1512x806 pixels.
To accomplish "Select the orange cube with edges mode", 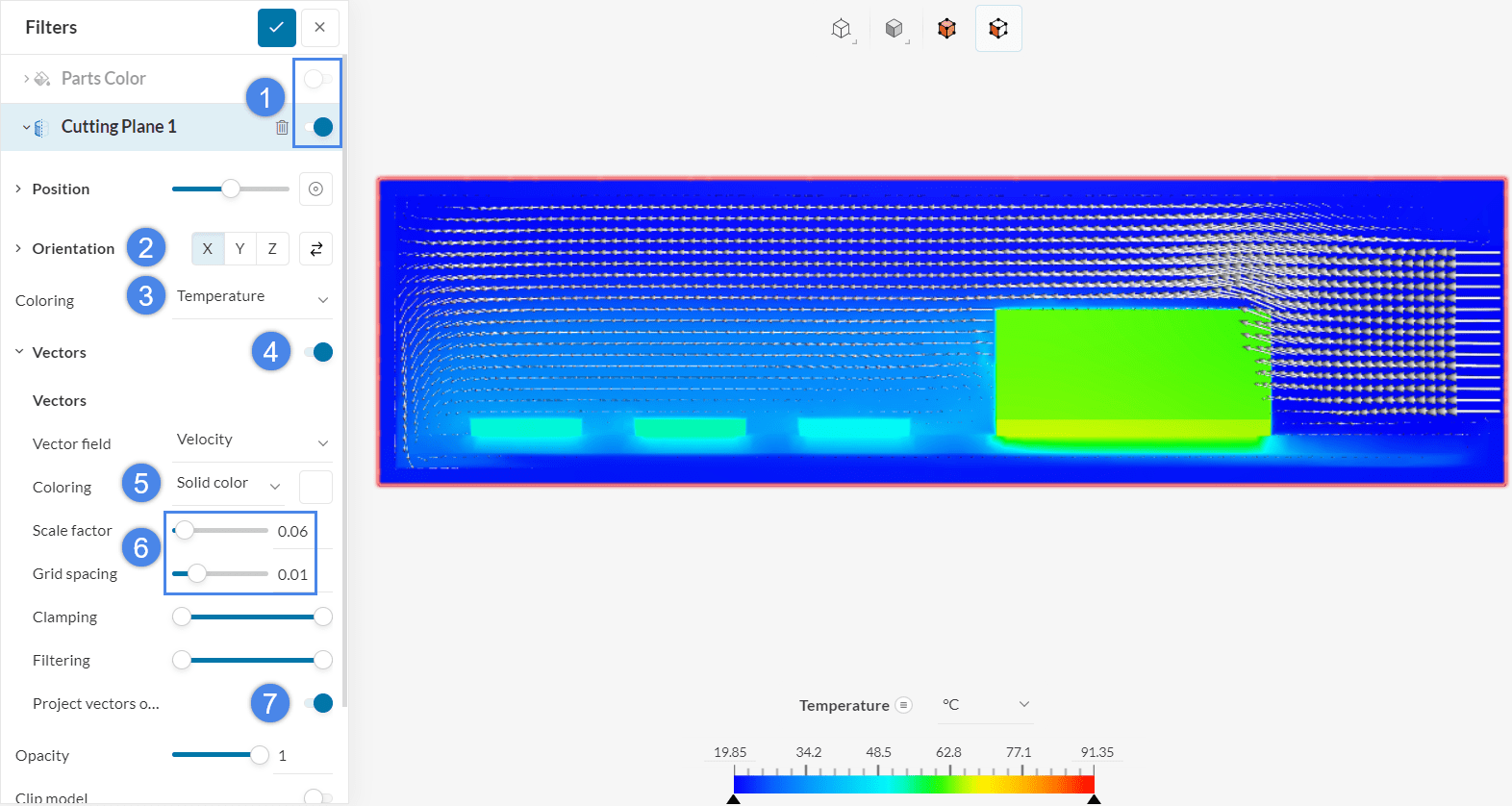I will (998, 29).
